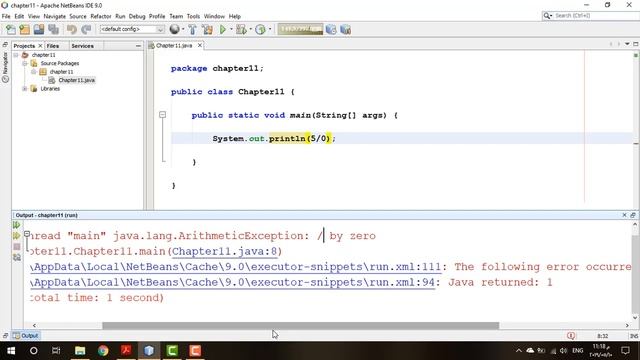Open dropdown arrow next to Profile Project
This screenshot has height=360, width=640.
point(270,29)
